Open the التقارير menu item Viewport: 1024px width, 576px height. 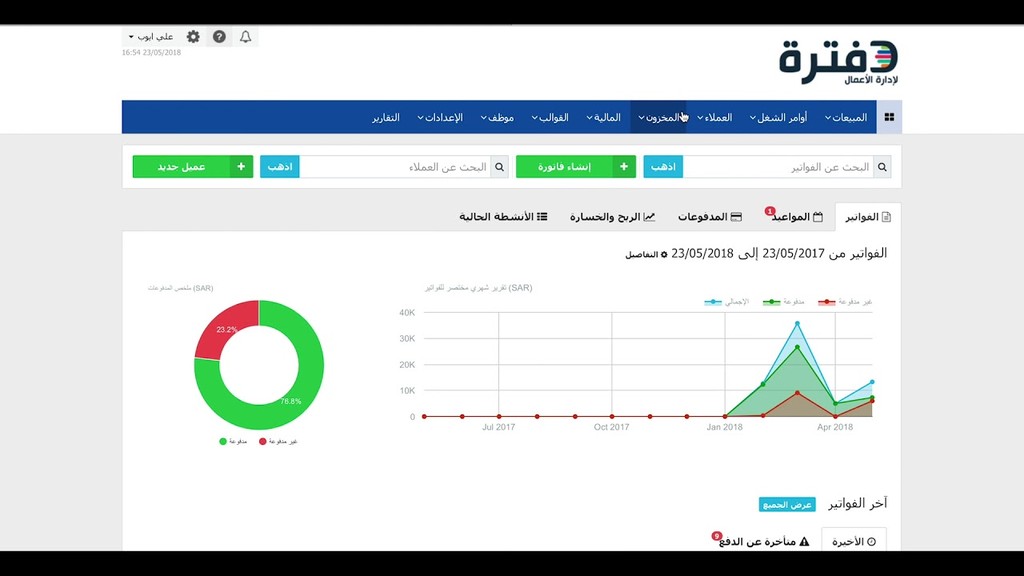(x=386, y=118)
